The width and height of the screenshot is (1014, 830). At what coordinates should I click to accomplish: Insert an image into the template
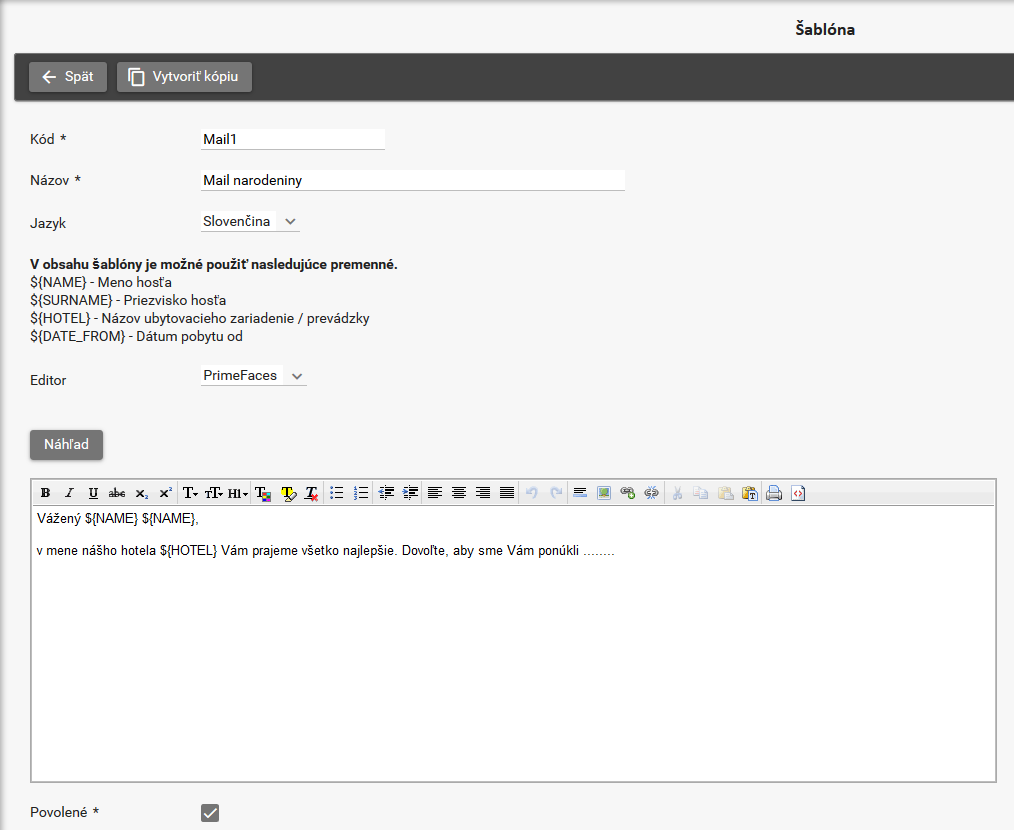604,493
